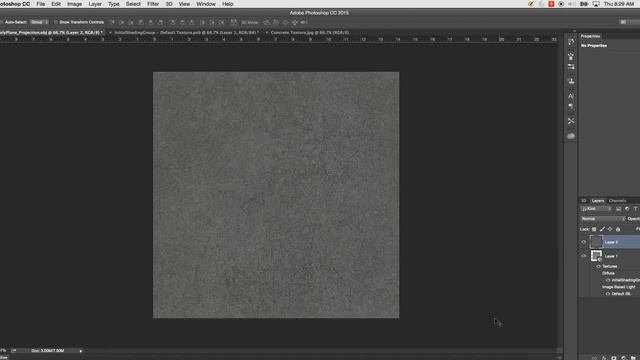Image resolution: width=640 pixels, height=360 pixels.
Task: Click the link layers icon
Action: click(x=594, y=358)
